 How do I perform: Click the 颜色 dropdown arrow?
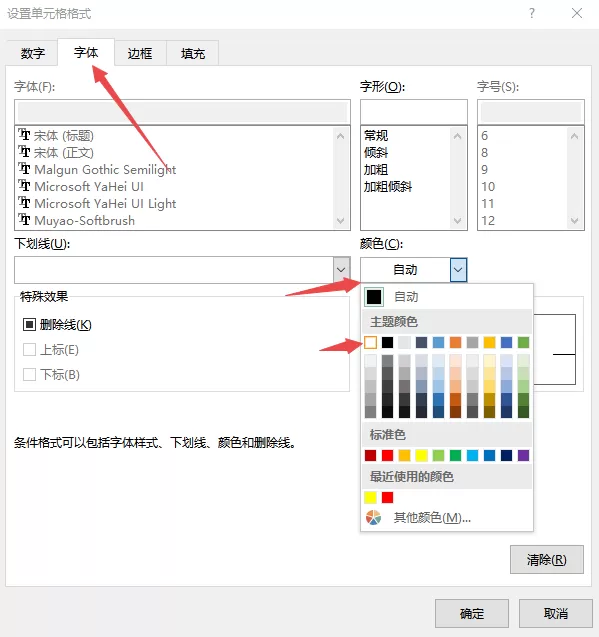point(458,270)
